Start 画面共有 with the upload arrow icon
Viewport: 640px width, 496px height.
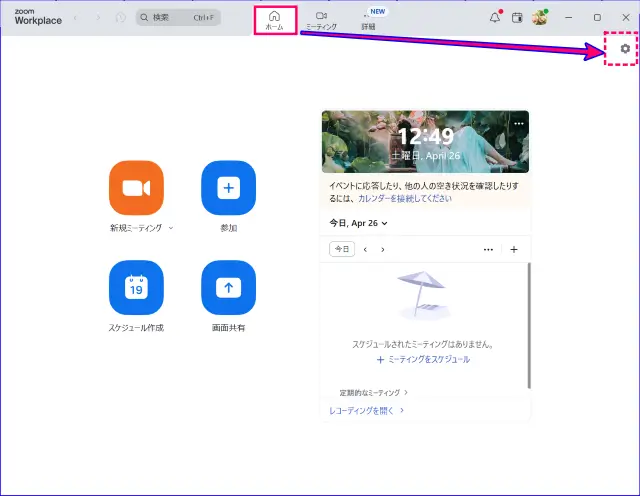228,288
